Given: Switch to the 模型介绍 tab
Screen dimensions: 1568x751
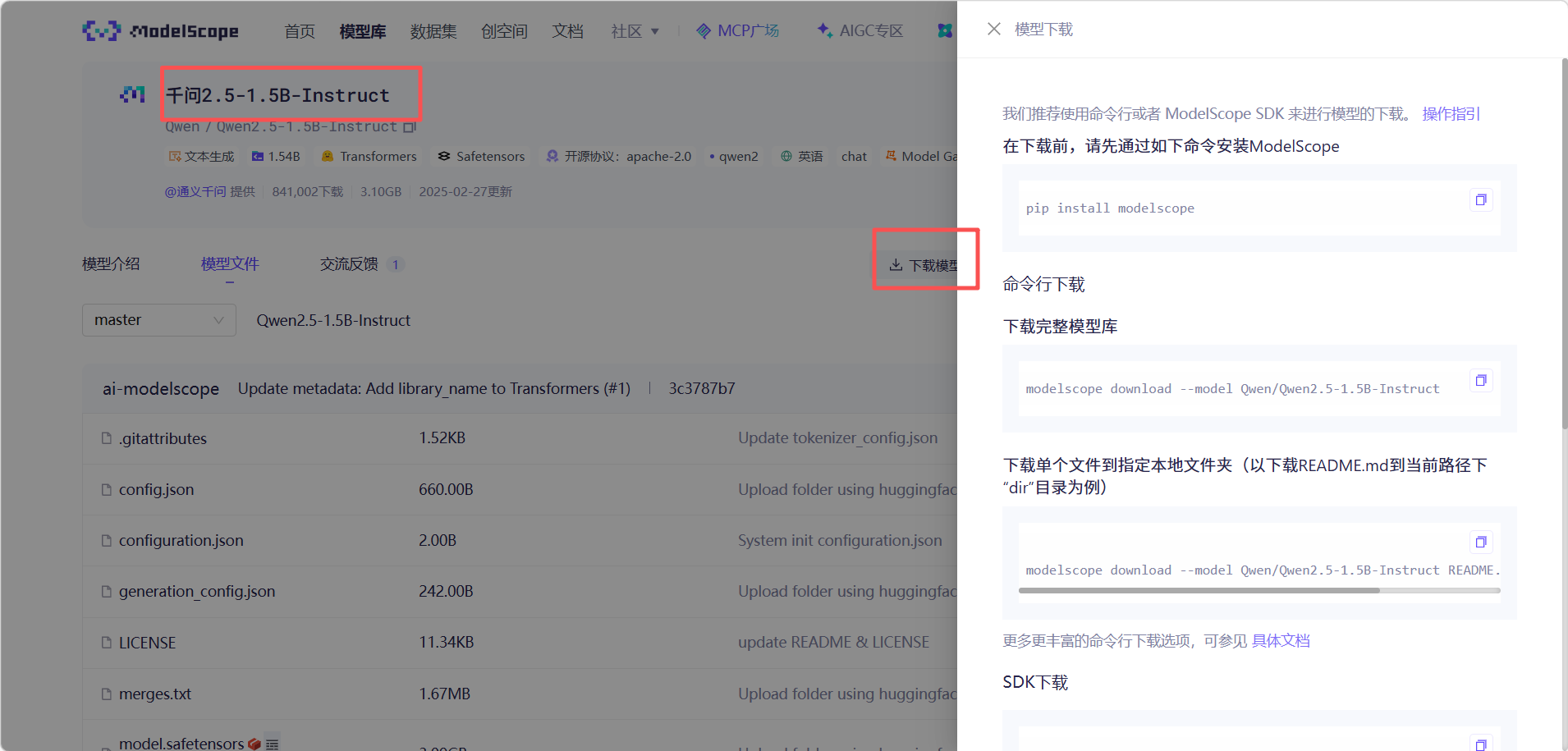Looking at the screenshot, I should tap(111, 264).
